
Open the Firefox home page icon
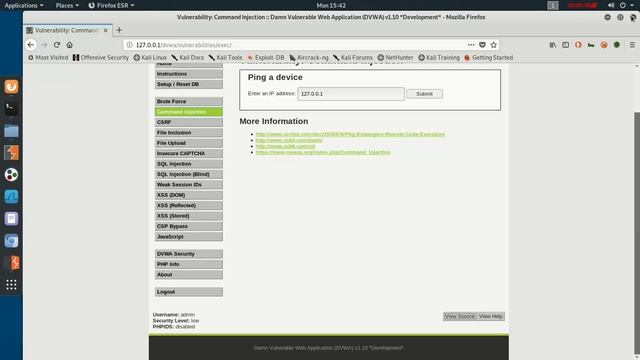pyautogui.click(x=70, y=45)
